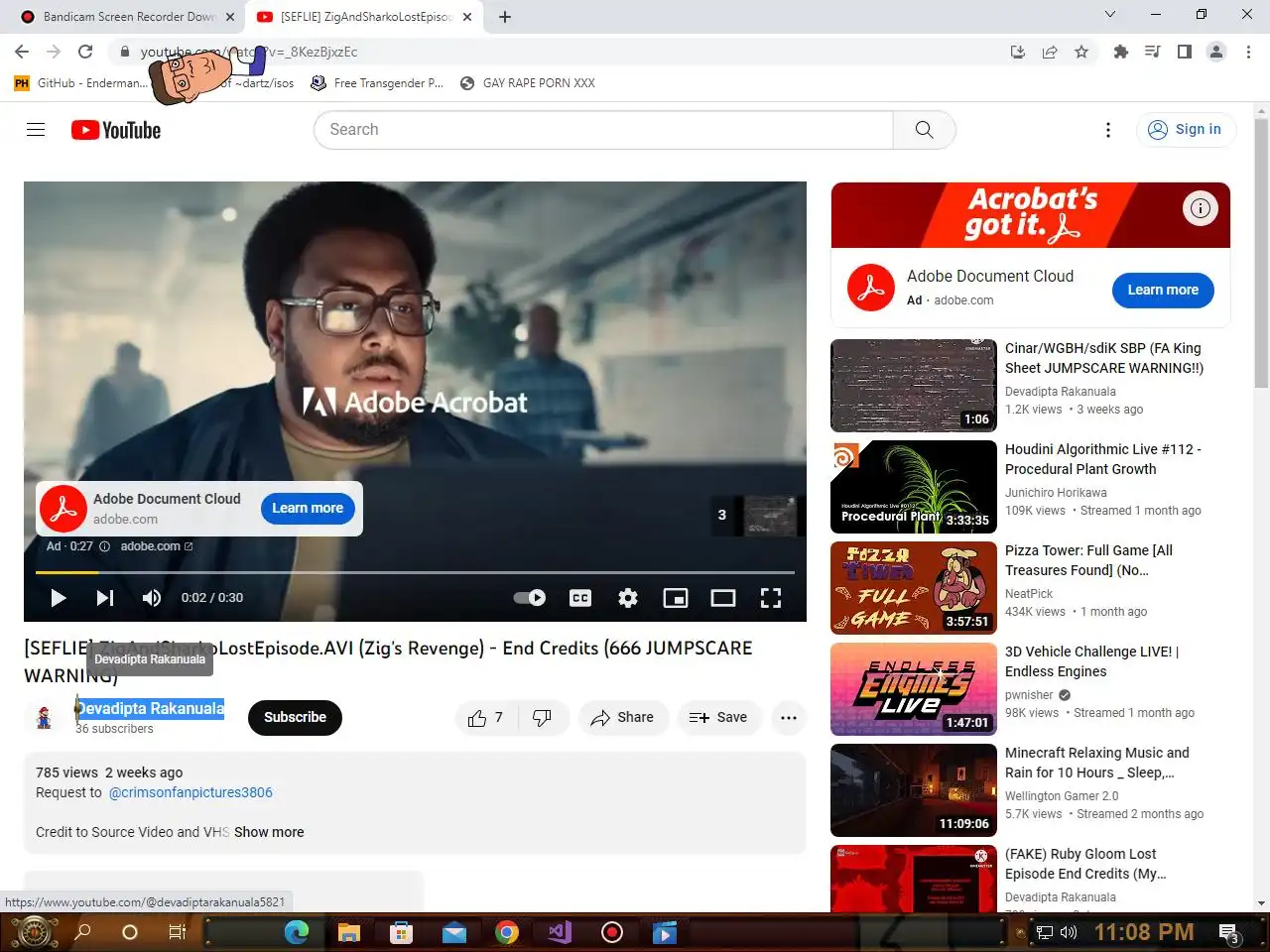Image resolution: width=1270 pixels, height=952 pixels.
Task: Enable miniplayer mode
Action: (x=676, y=598)
